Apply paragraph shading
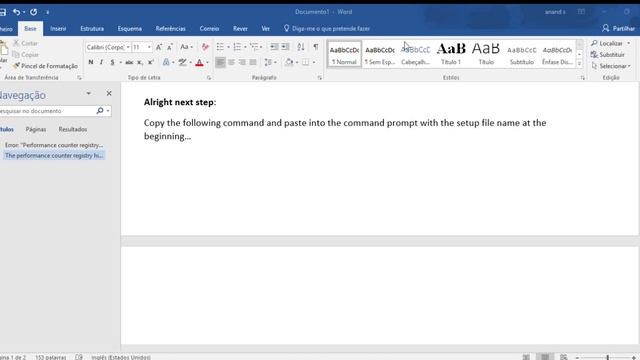 click(289, 62)
